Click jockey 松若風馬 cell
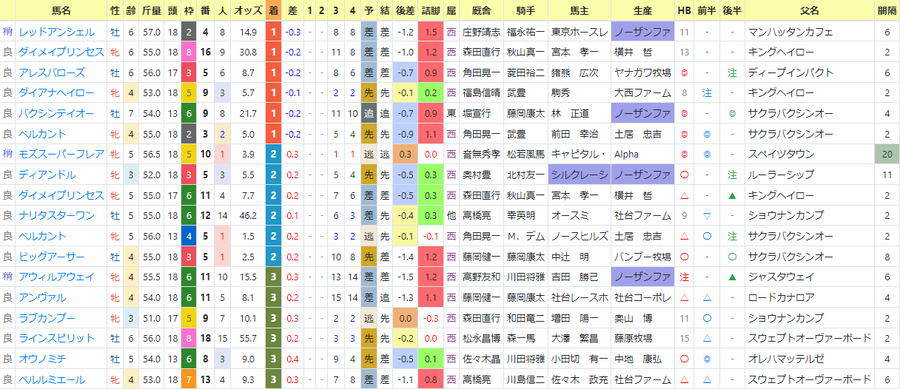This screenshot has width=900, height=389. click(526, 154)
